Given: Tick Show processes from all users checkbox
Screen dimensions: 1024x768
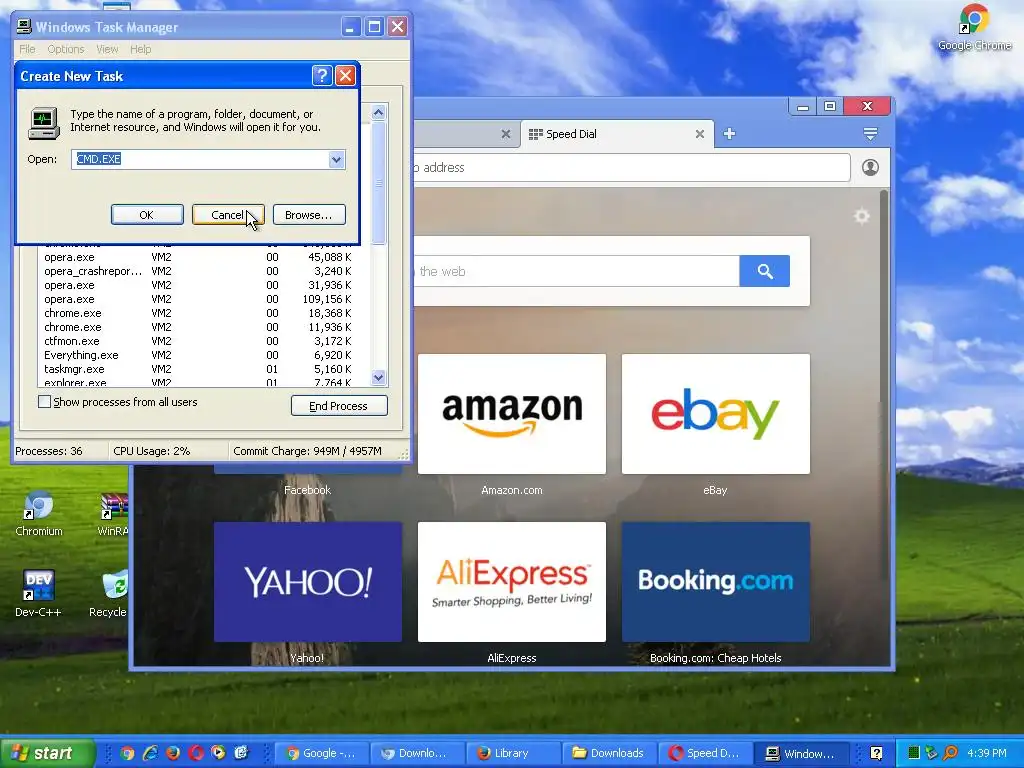Looking at the screenshot, I should [44, 402].
